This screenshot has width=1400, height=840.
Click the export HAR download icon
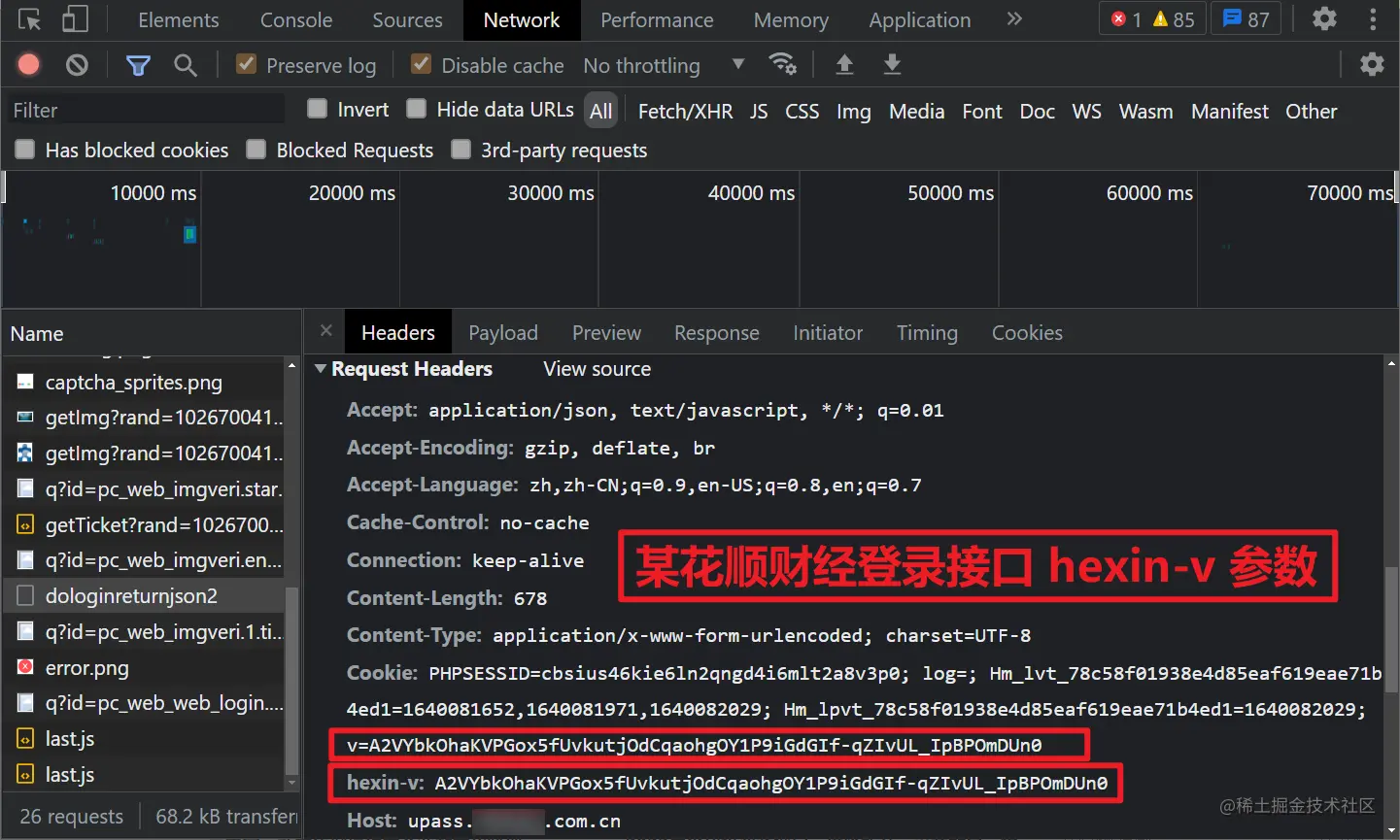pos(892,64)
